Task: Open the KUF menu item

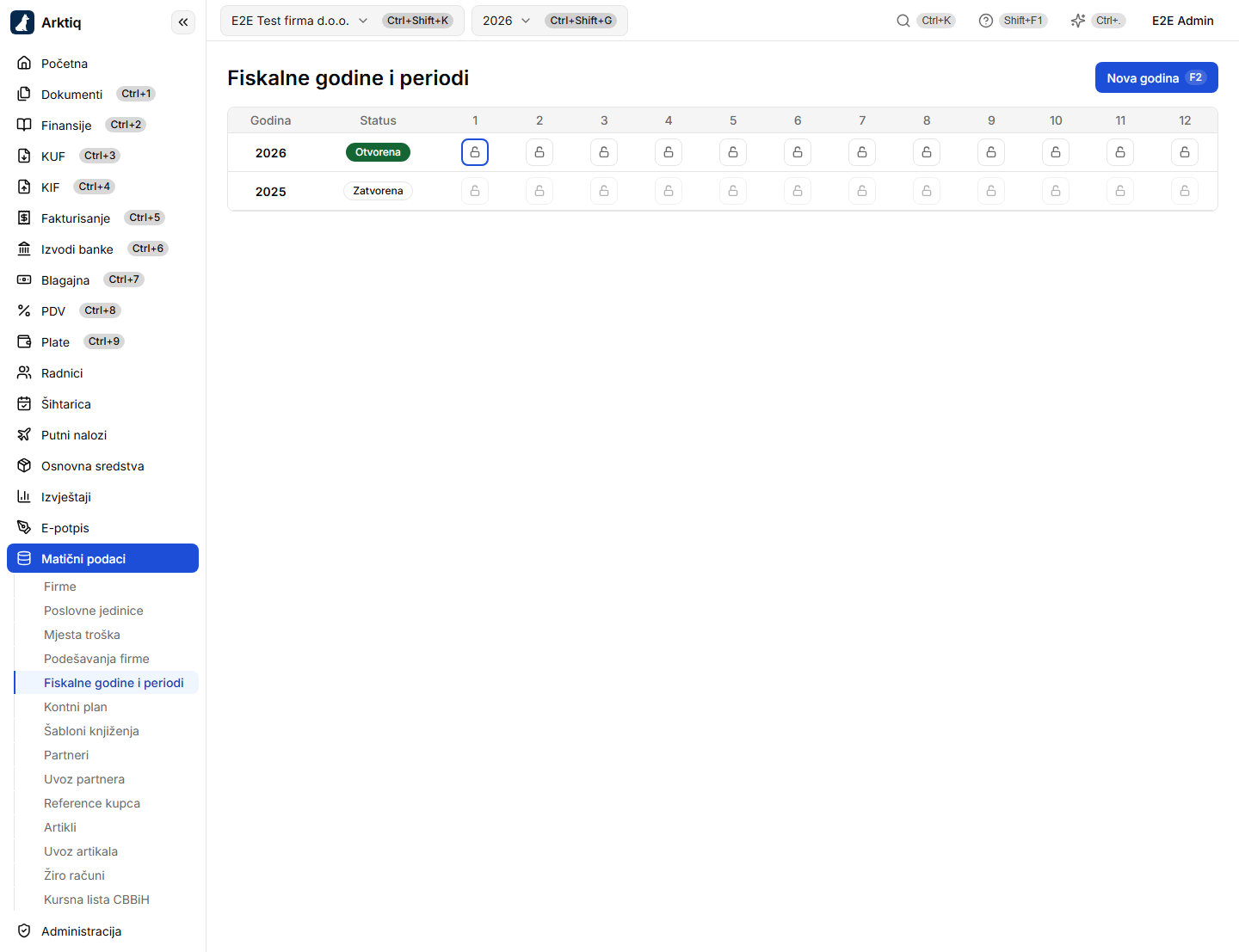Action: (102, 156)
